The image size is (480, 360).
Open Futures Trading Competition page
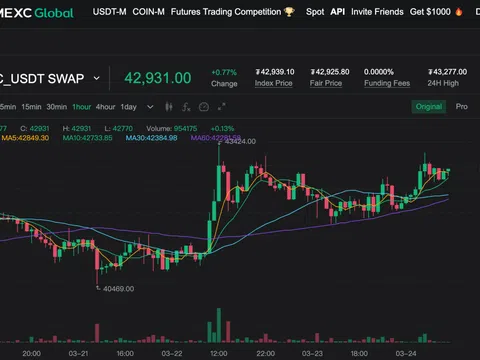click(226, 12)
